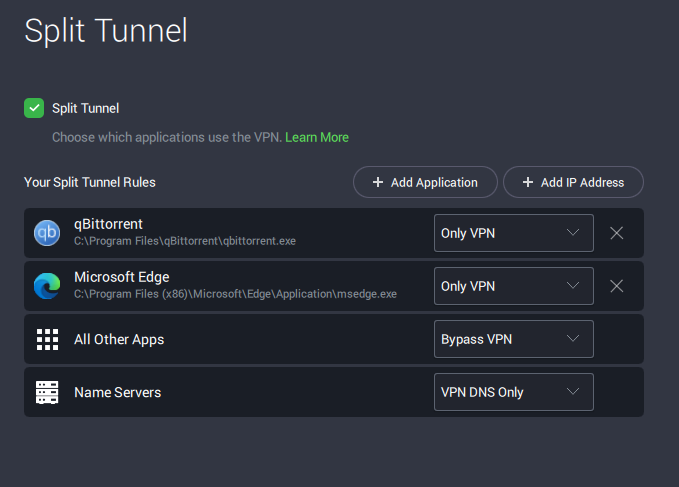
Task: Click the Add Application button
Action: [x=425, y=182]
